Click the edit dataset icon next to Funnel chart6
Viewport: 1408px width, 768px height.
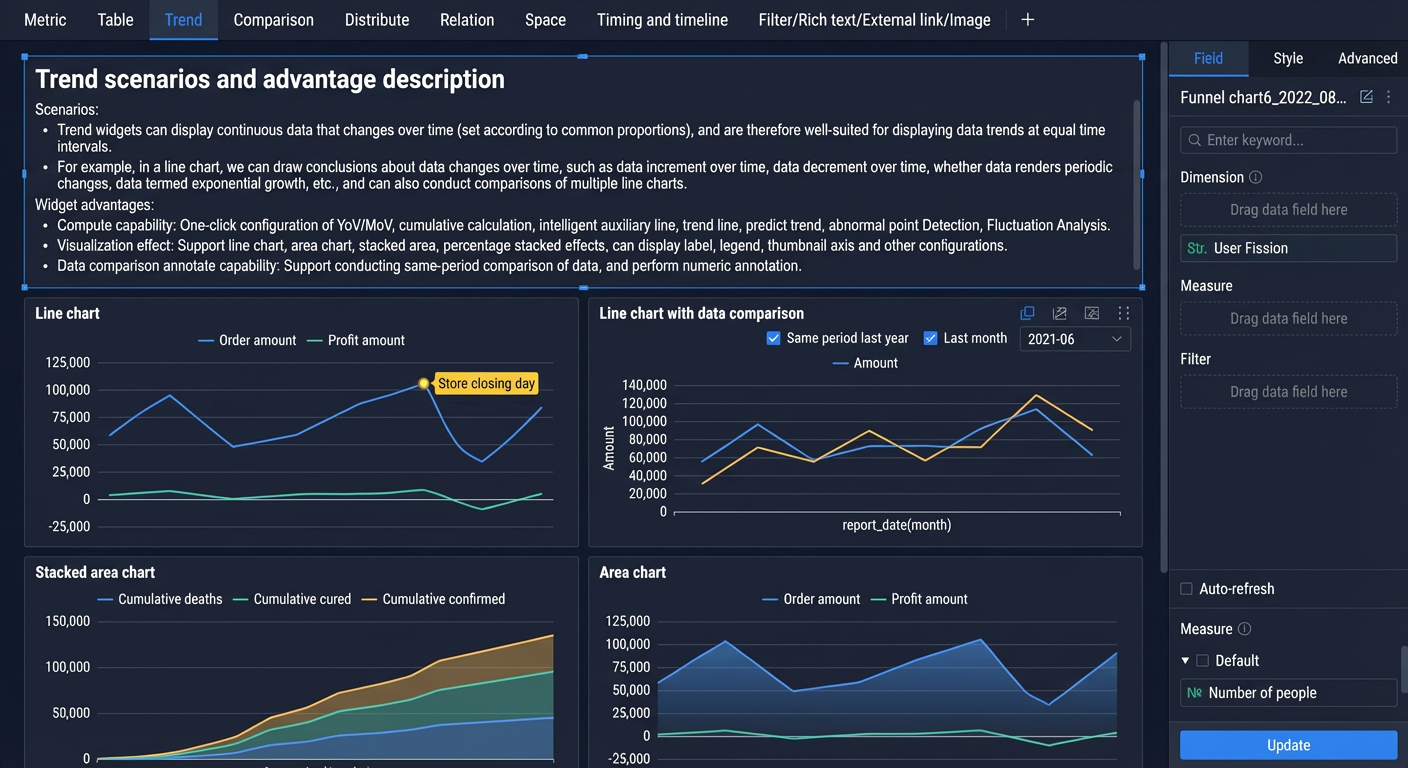(1366, 97)
